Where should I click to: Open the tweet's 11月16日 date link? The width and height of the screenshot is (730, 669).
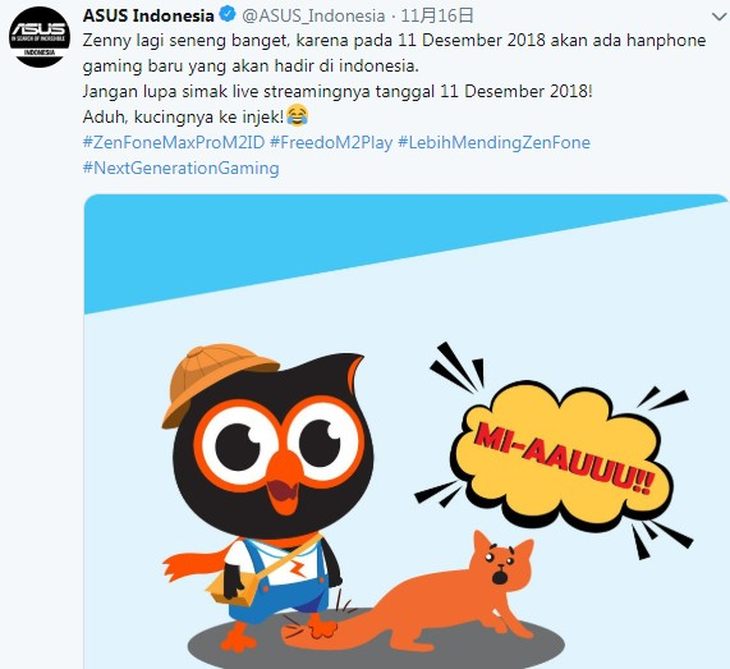(x=437, y=16)
